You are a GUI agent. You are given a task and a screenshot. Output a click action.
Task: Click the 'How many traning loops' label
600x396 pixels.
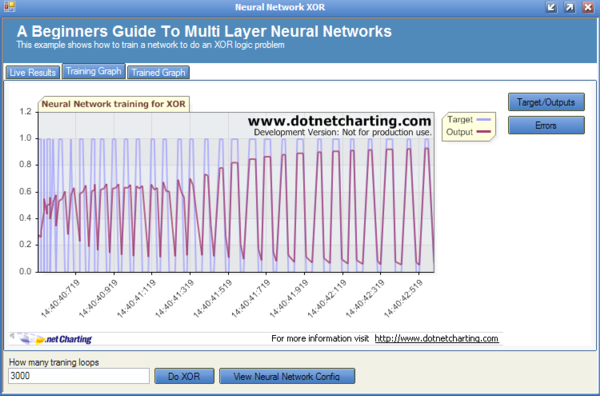[54, 362]
